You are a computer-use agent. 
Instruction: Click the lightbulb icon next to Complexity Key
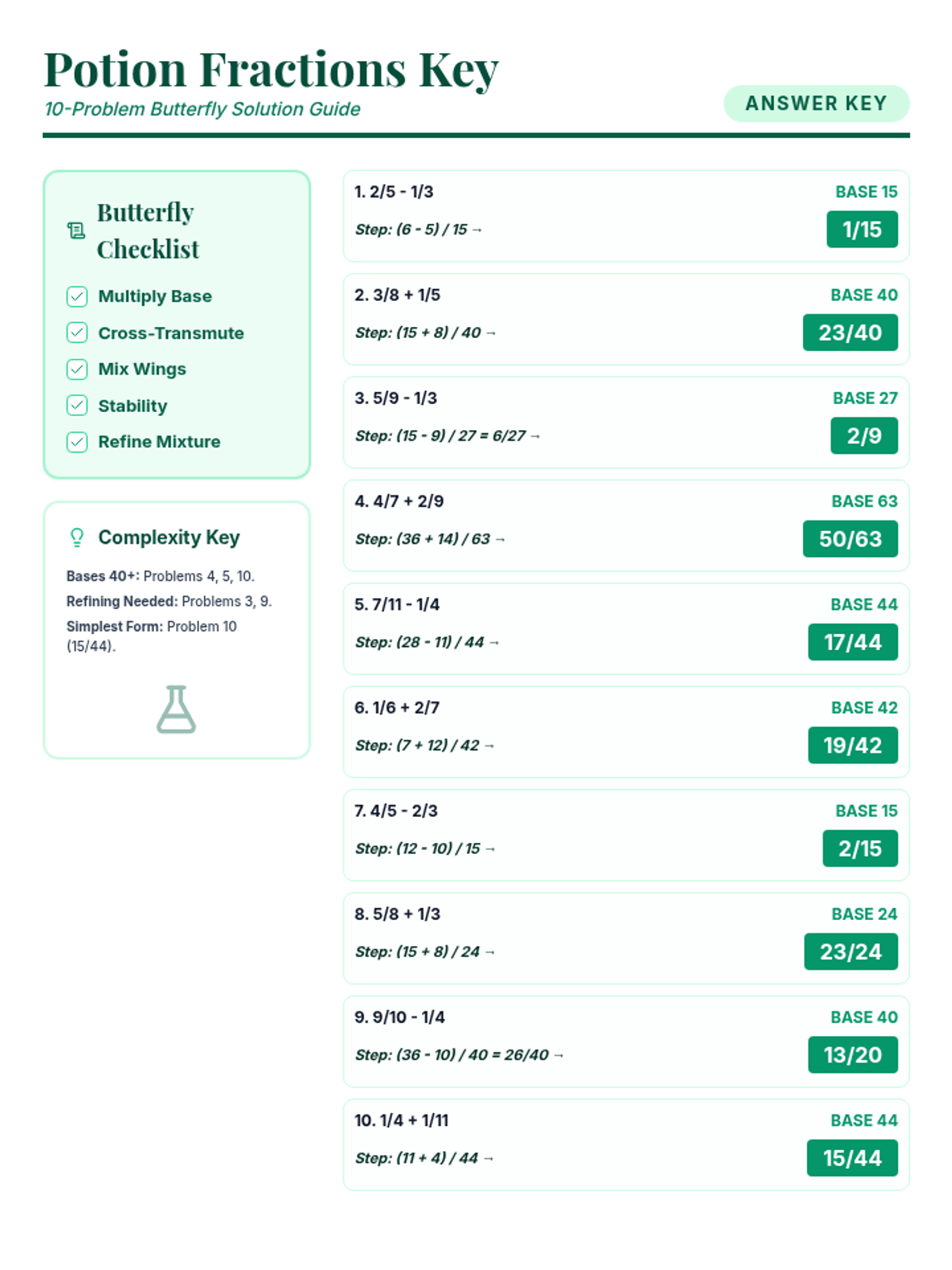77,537
